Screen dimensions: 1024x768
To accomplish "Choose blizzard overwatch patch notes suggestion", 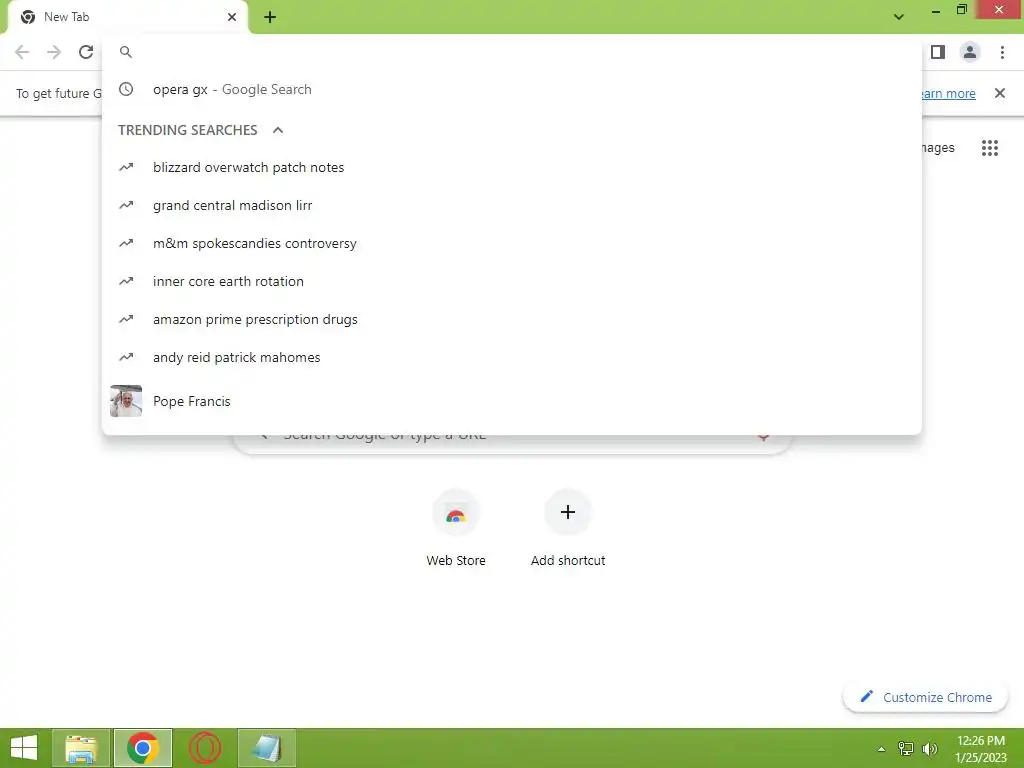I will [512, 167].
